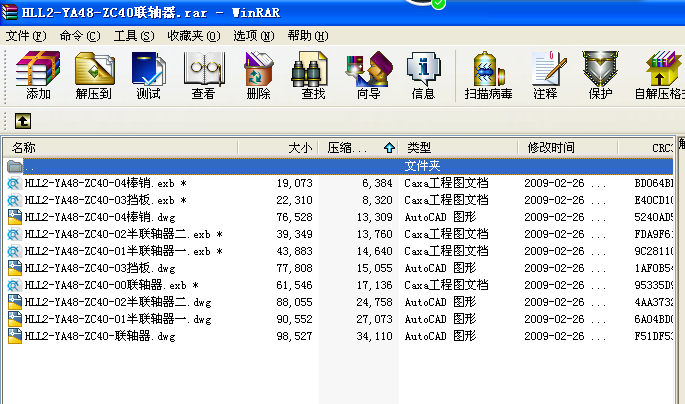Select file name HLL2-YA48-ZC40-04棒销.exb
Viewport: 685px width, 404px height.
[106, 183]
